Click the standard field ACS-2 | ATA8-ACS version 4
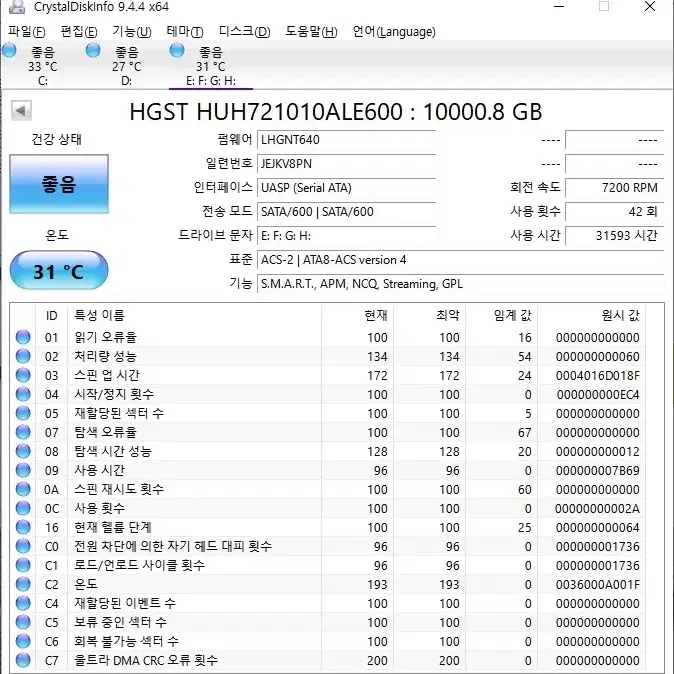Viewport: 674px width, 674px height. click(460, 260)
